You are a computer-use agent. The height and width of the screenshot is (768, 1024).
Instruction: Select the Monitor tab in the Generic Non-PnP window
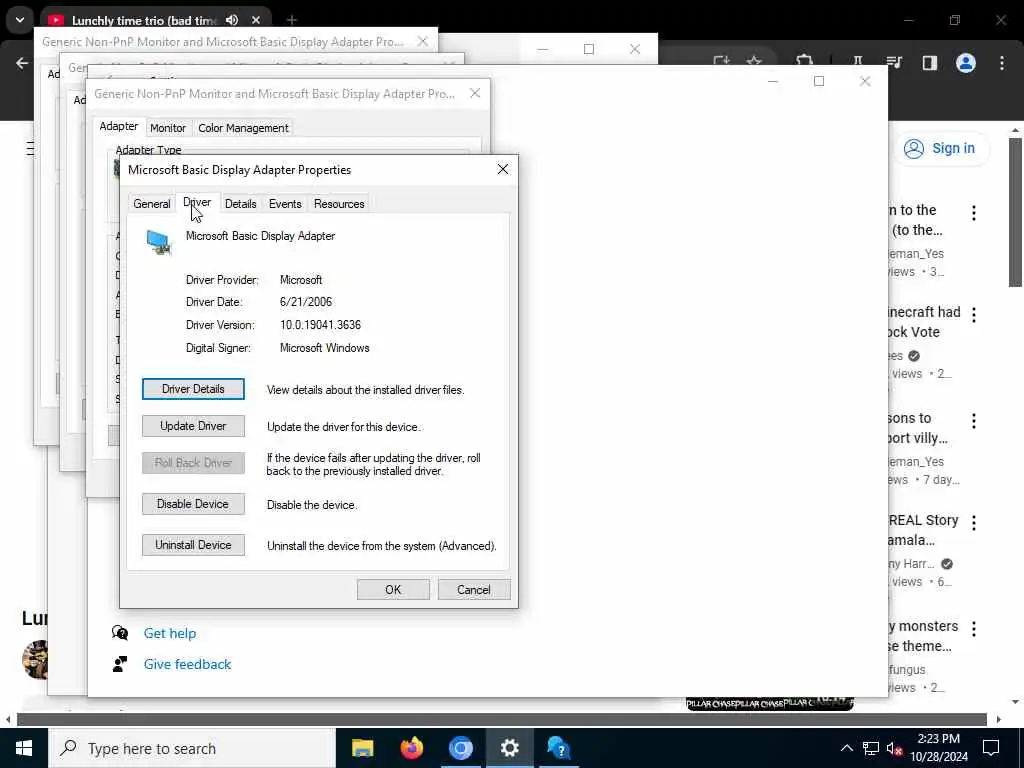[168, 128]
